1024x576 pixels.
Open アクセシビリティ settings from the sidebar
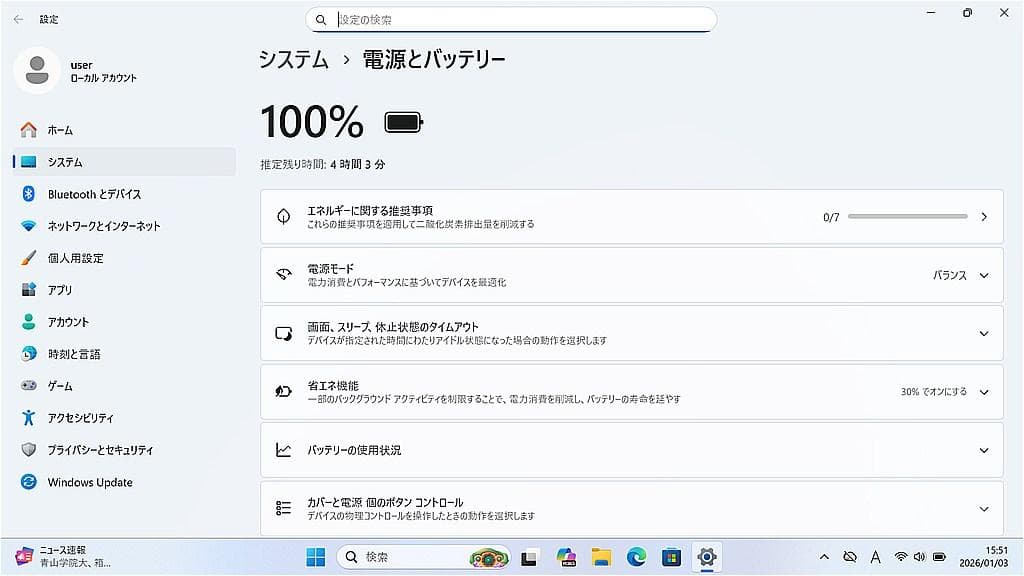[x=85, y=418]
